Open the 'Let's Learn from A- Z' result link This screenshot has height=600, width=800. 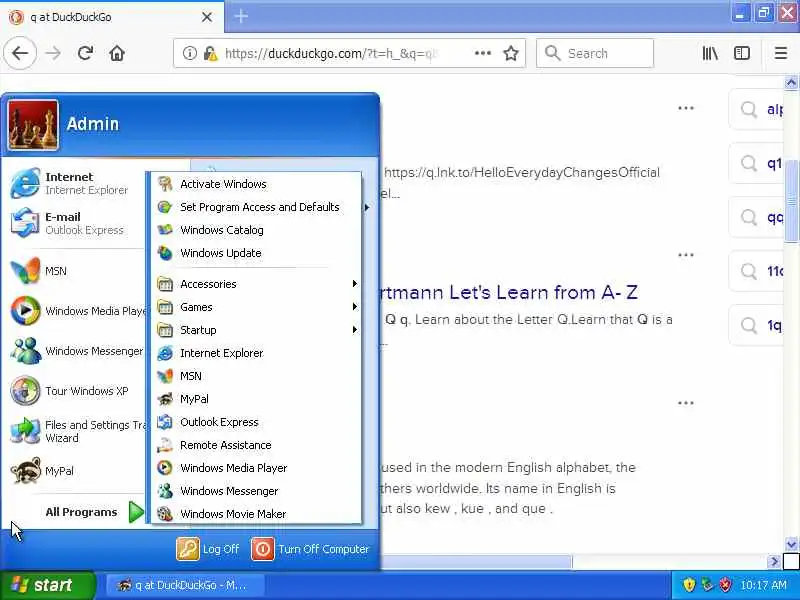(x=508, y=292)
